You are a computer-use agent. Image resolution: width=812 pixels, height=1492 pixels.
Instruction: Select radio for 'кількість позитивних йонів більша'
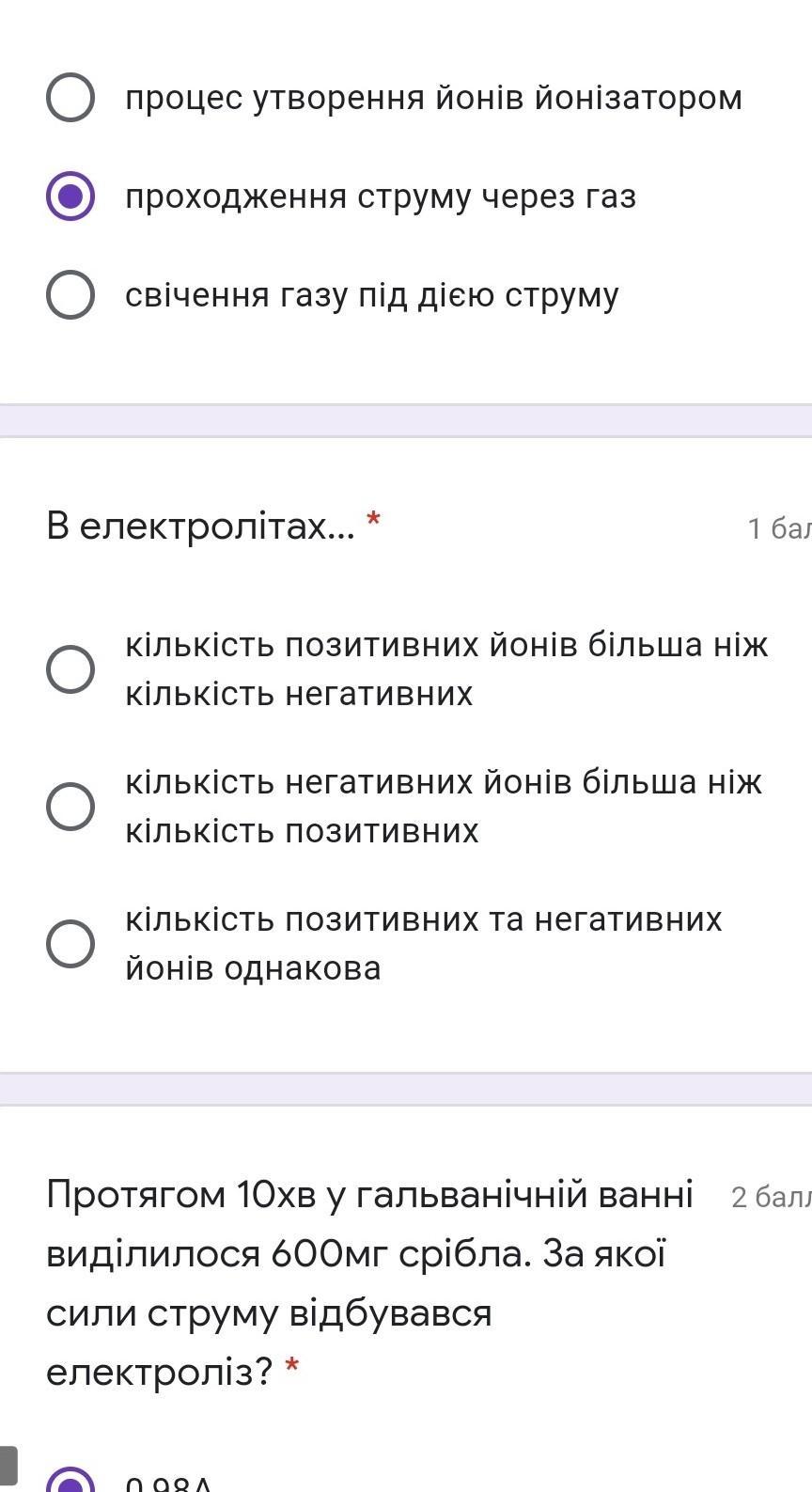pyautogui.click(x=70, y=669)
